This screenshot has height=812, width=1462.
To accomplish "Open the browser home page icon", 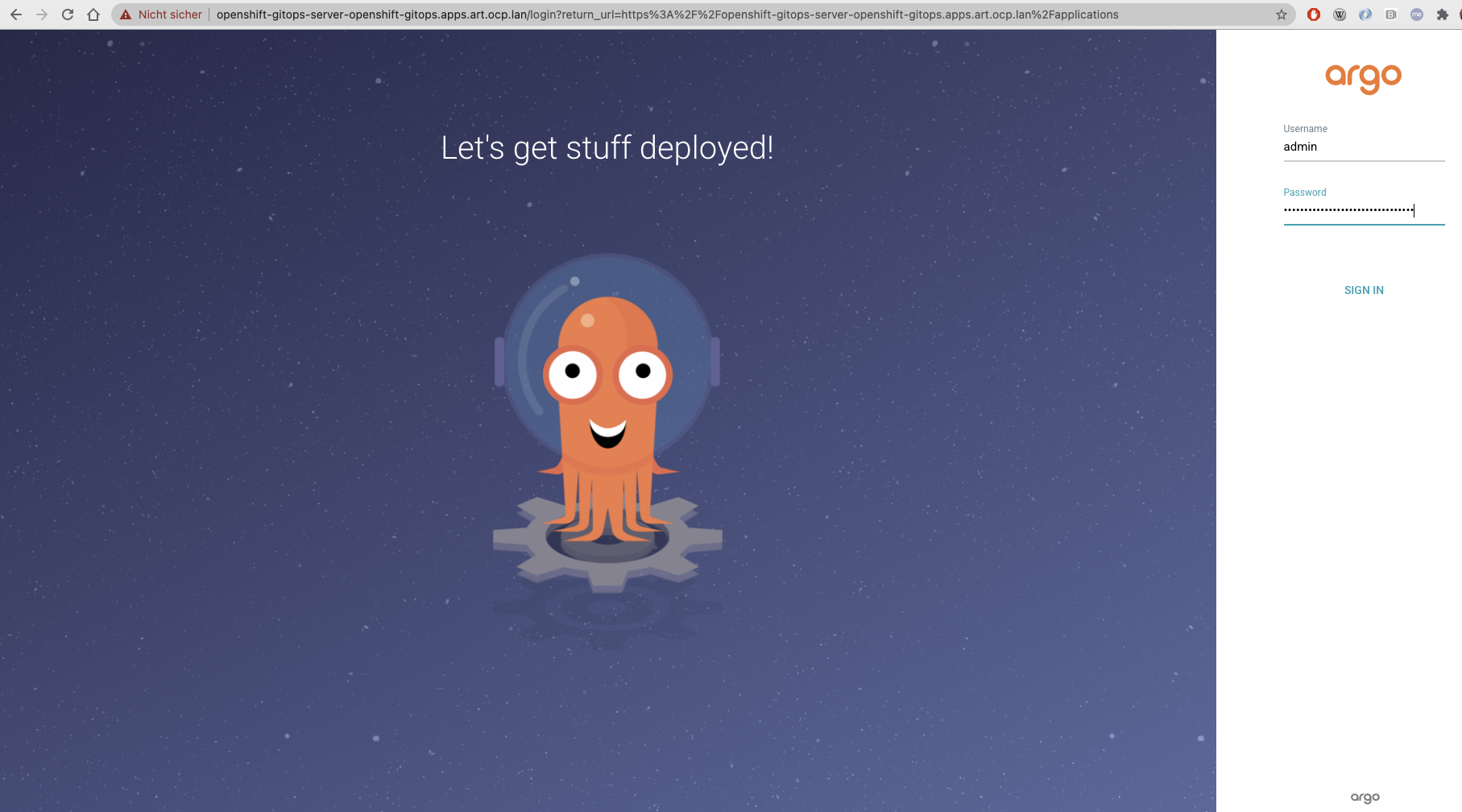I will tap(93, 14).
